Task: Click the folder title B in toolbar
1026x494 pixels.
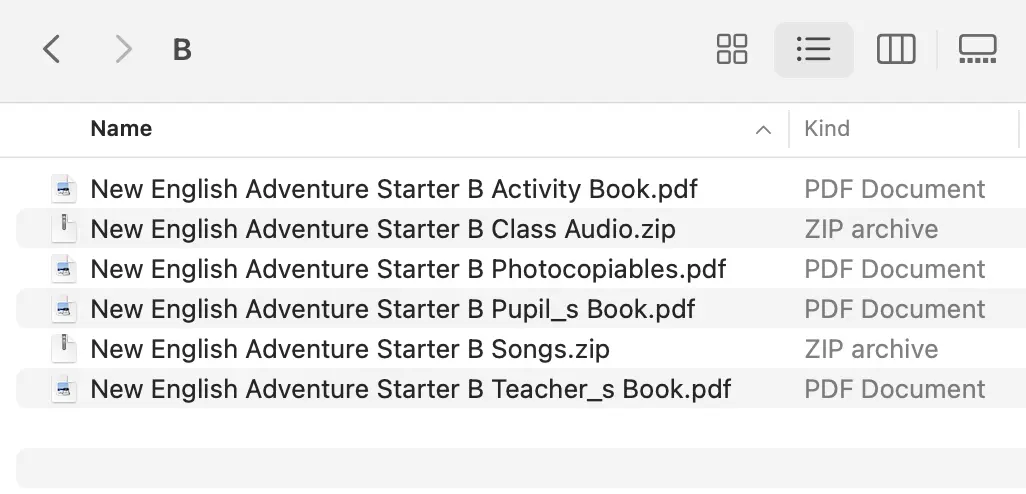Action: [x=182, y=50]
